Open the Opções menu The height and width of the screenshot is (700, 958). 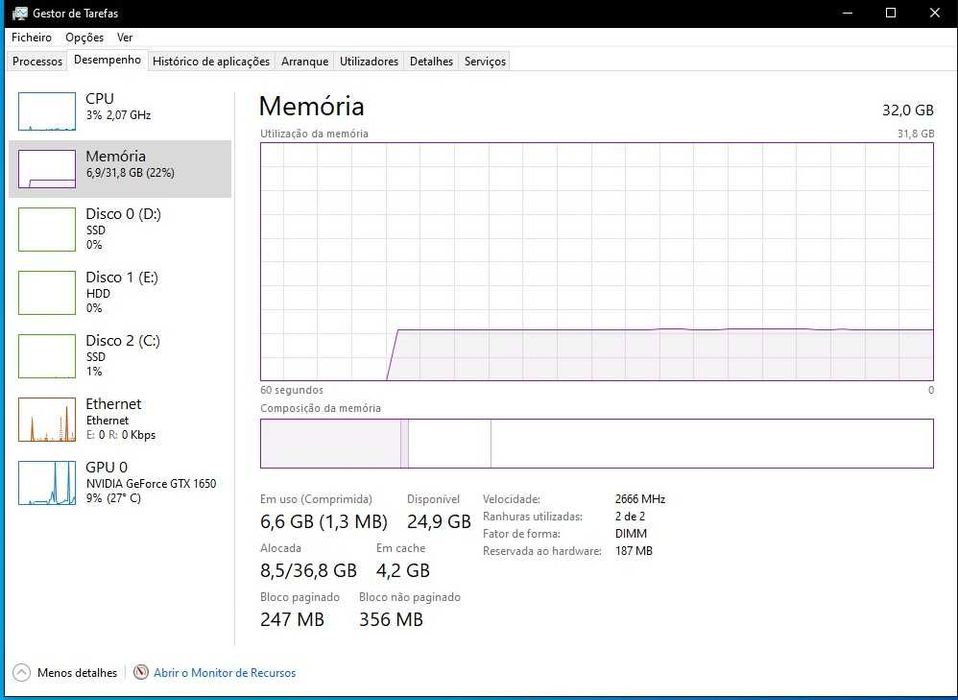[84, 37]
